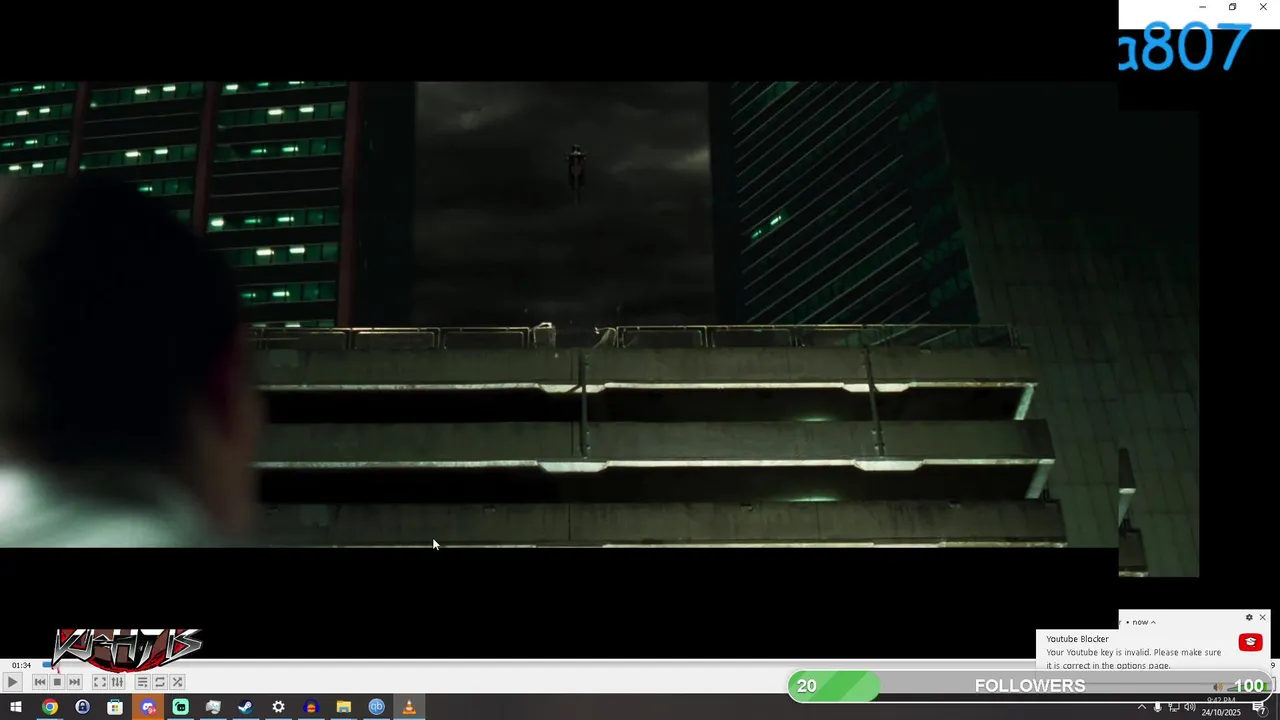Open the padlock VPN app in taskbar
Image resolution: width=1280 pixels, height=720 pixels.
(x=82, y=707)
